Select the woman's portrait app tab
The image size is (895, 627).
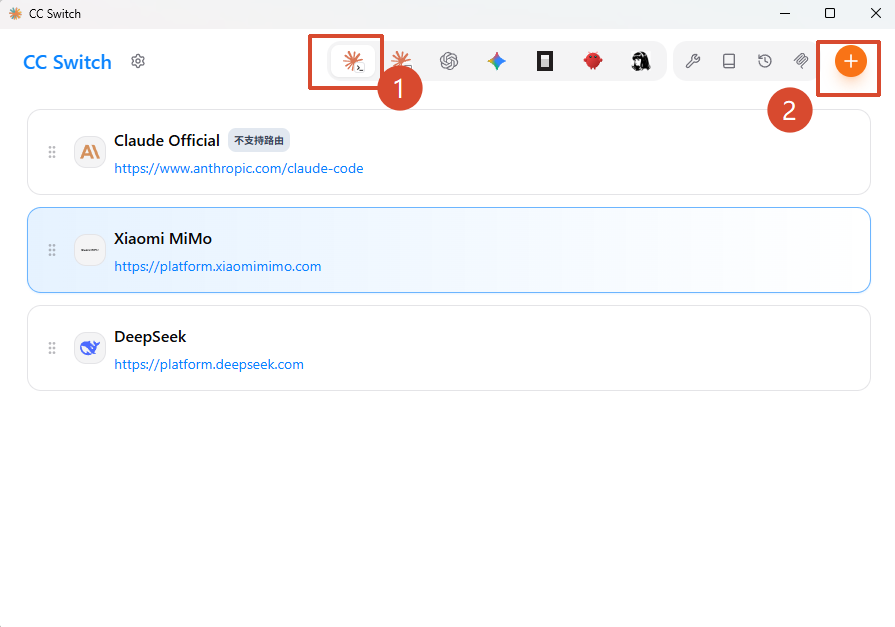click(x=641, y=61)
